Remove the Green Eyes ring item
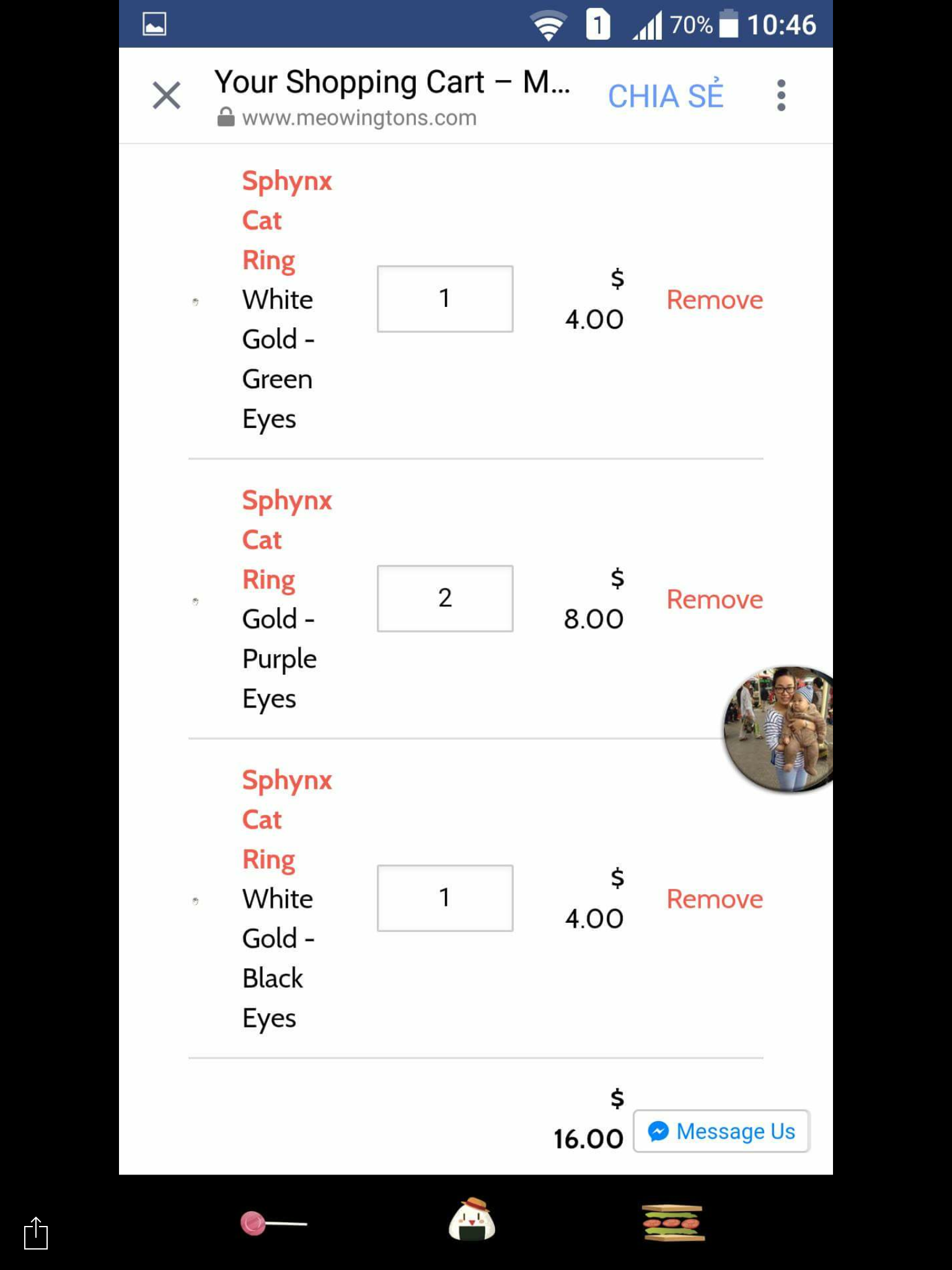Image resolution: width=952 pixels, height=1270 pixels. (715, 300)
